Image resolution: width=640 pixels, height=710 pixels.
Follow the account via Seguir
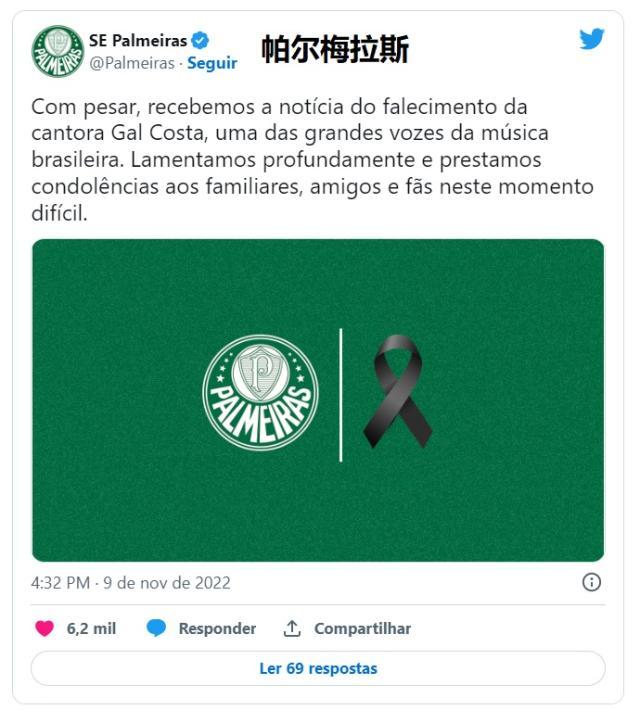point(212,63)
